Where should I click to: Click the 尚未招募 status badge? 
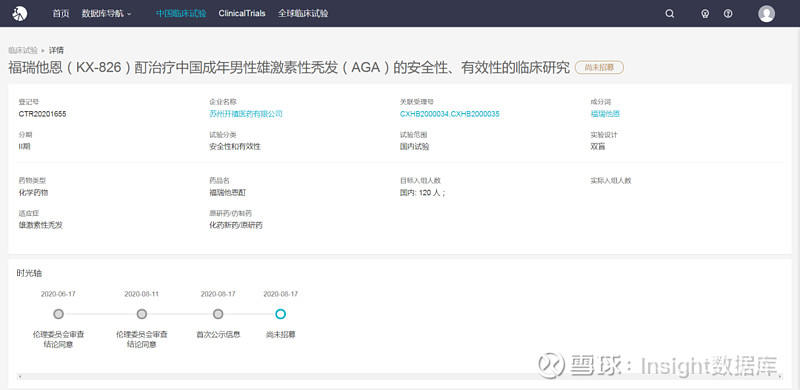(599, 67)
